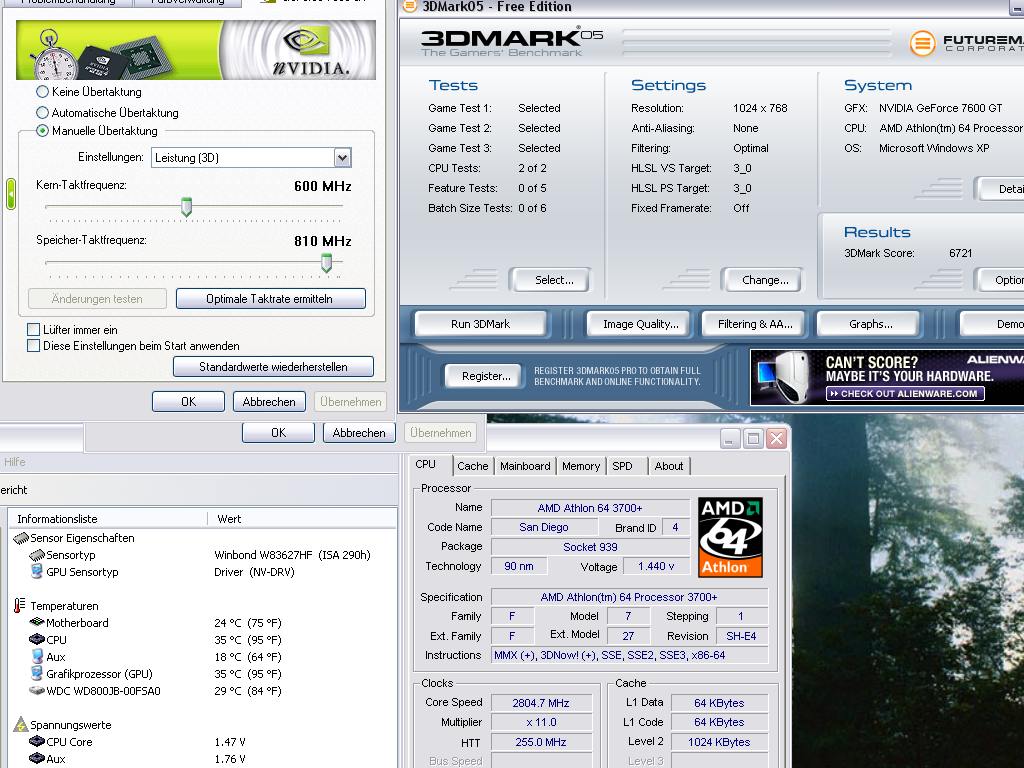Select the Automatische Übertaktung radio option
The width and height of the screenshot is (1024, 768).
[x=42, y=112]
